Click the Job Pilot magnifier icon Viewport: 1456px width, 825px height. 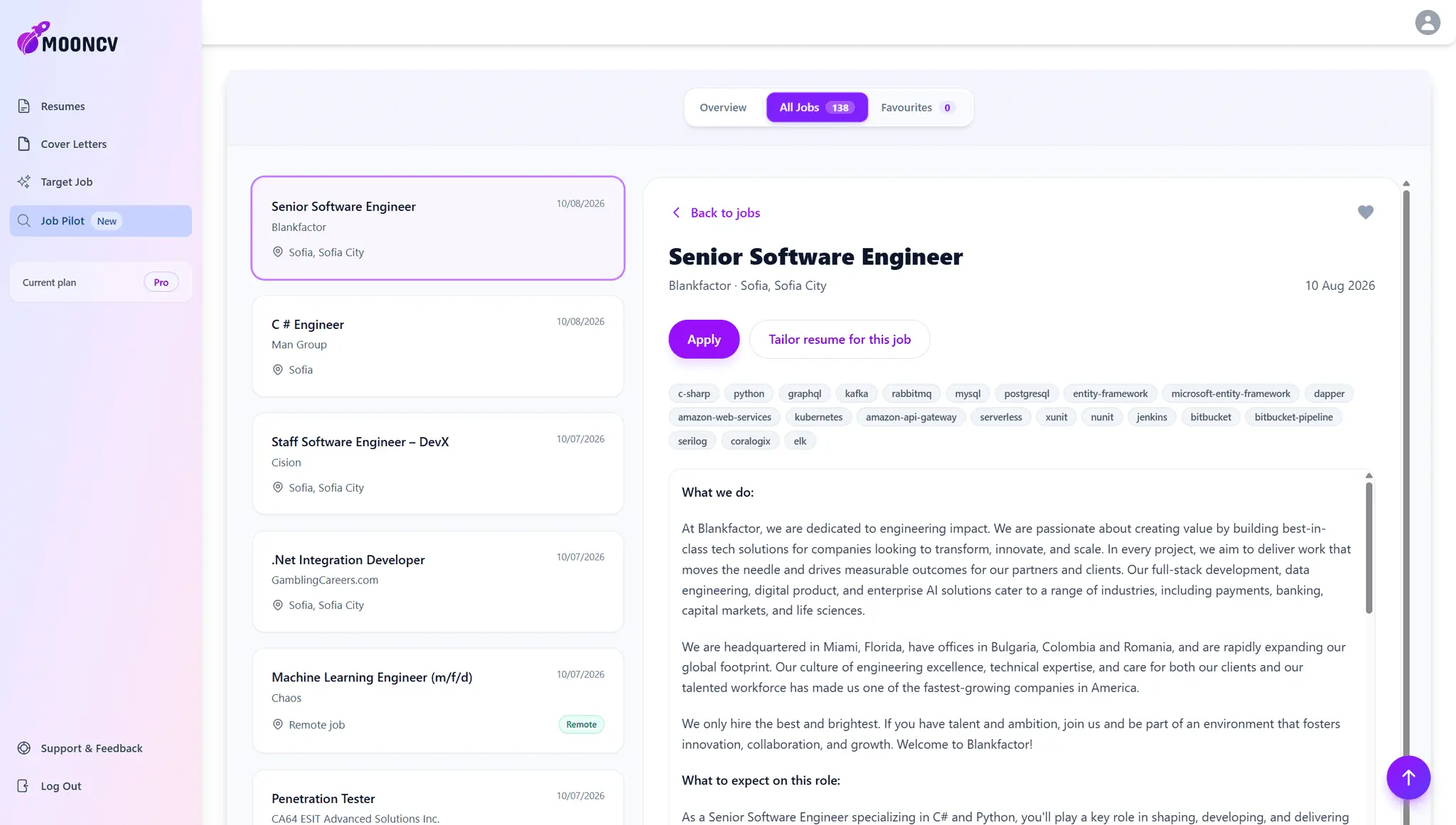[23, 220]
